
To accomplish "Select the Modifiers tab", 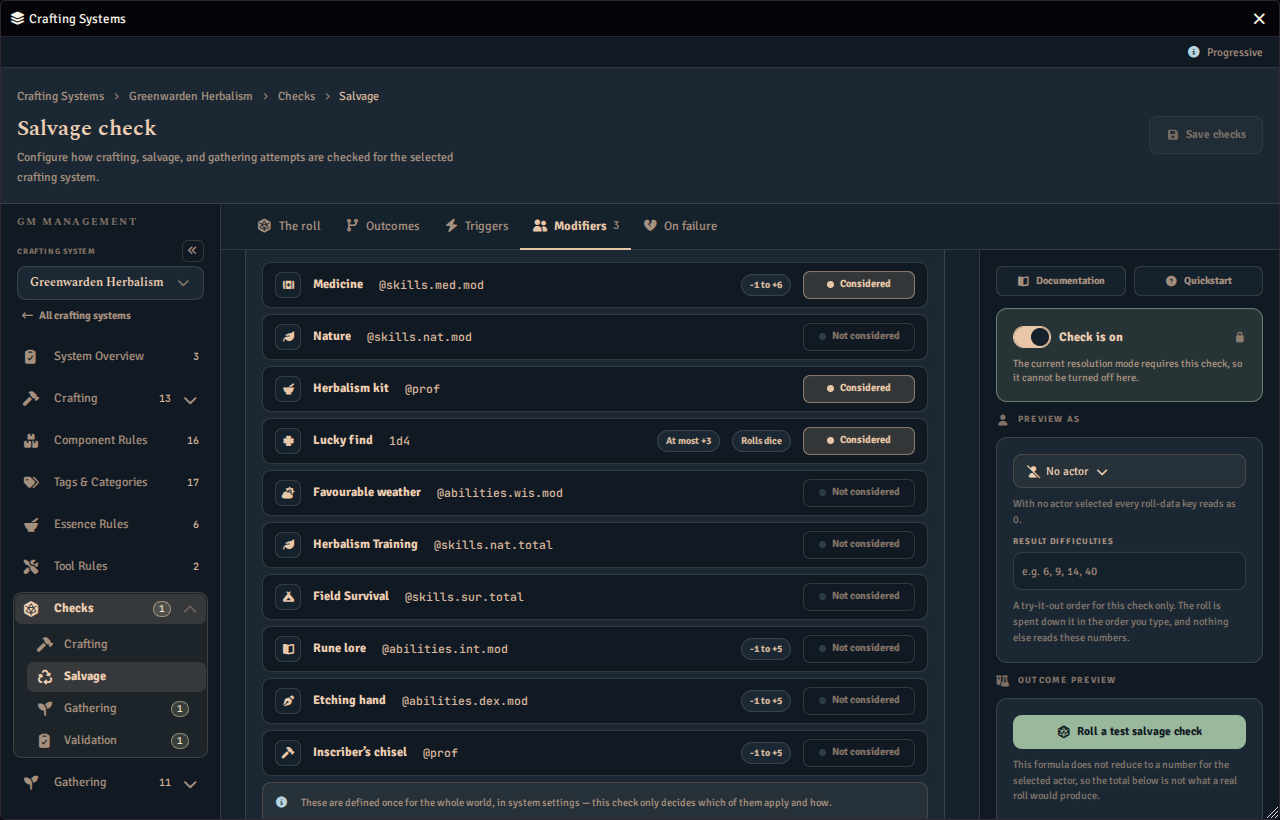I will tap(576, 226).
